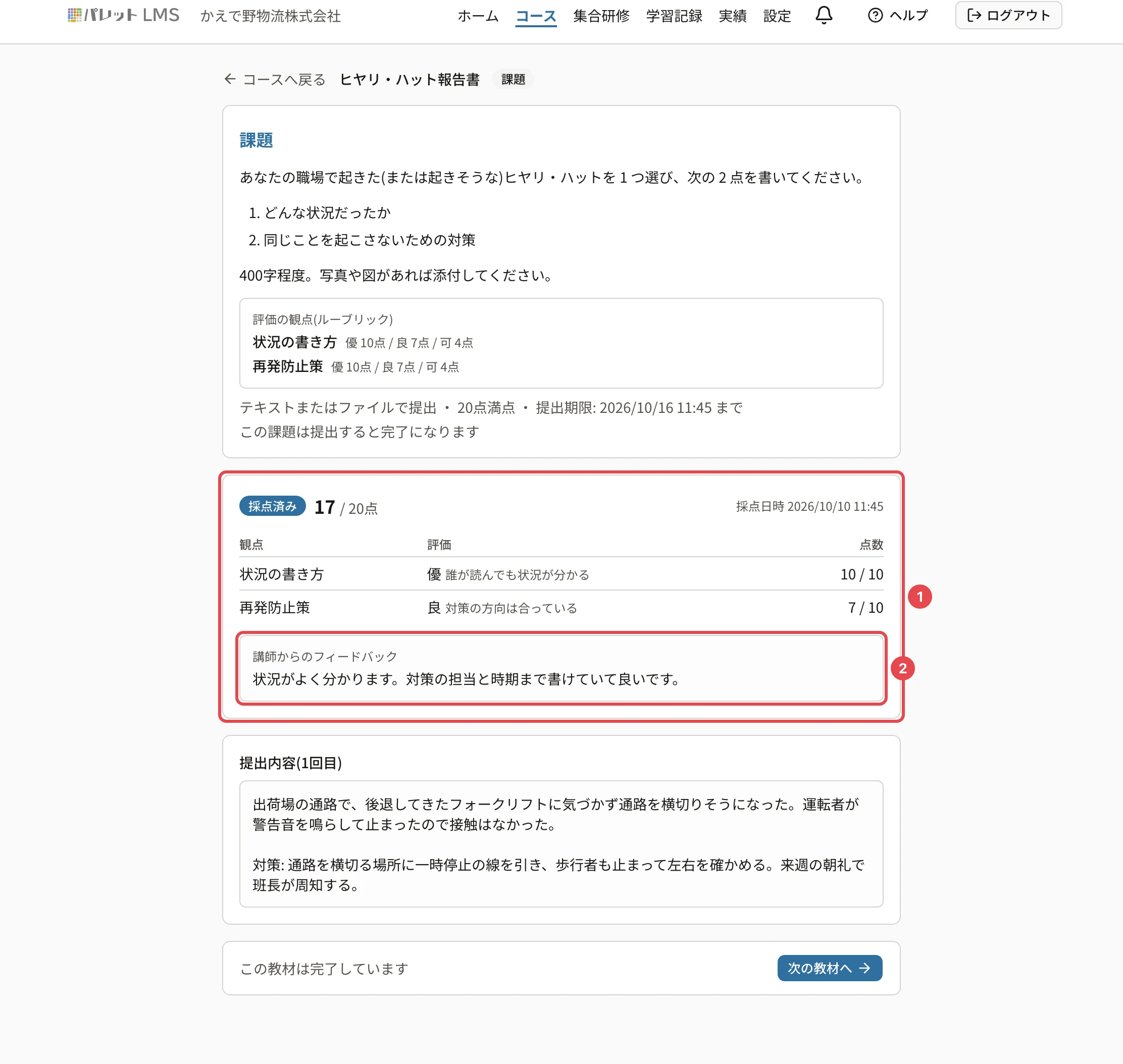1123x1064 pixels.
Task: Click 採点日時 2026/10/10 11:45
Action: pos(809,506)
